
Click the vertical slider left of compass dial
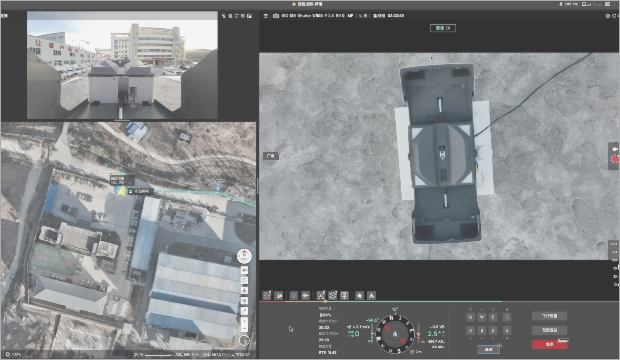[372, 334]
